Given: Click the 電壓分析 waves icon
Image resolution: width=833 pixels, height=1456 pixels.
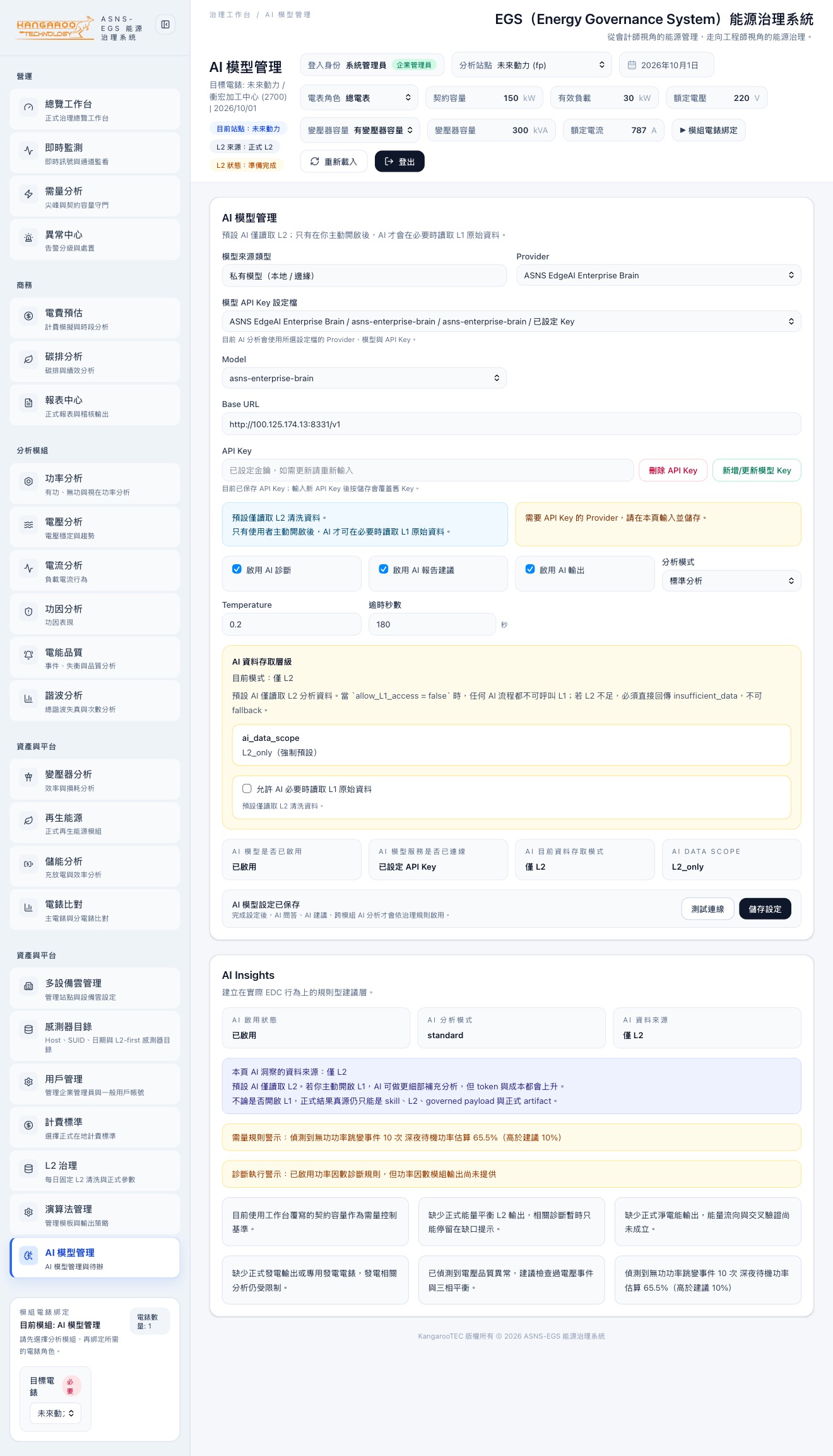Looking at the screenshot, I should [28, 525].
